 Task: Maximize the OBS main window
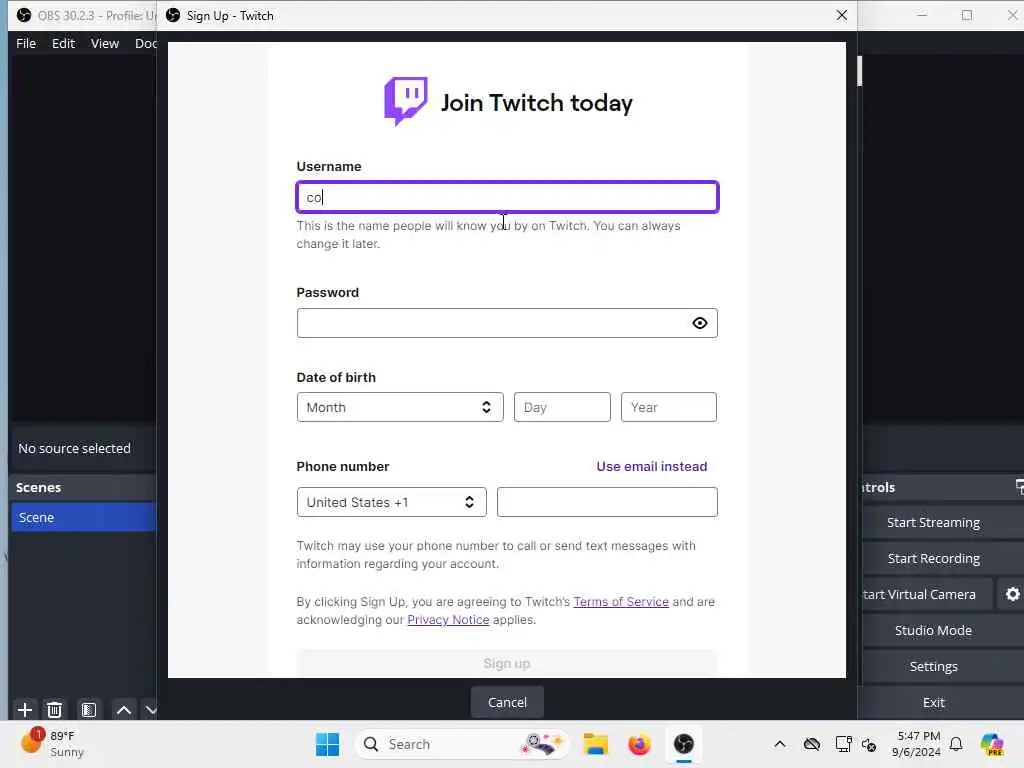click(x=967, y=15)
